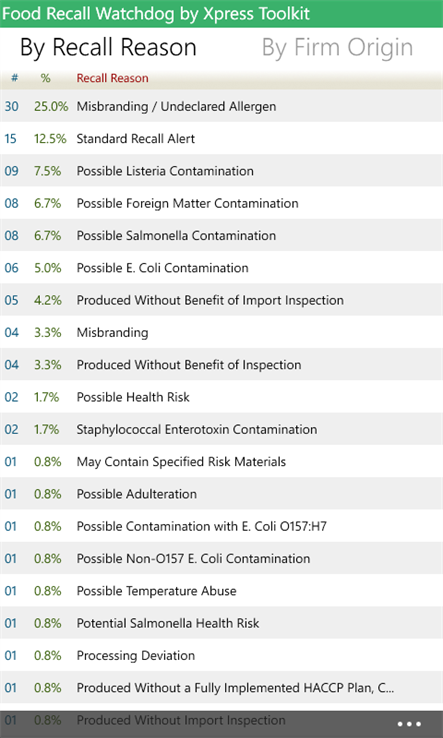Tap Produced Without Benefit of Import Inspection

(x=221, y=300)
